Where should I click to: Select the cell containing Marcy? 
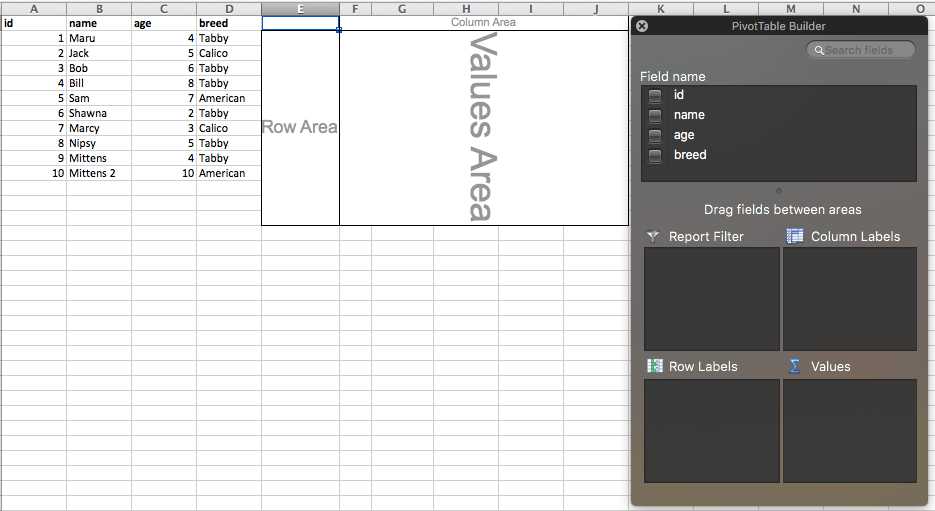[x=99, y=128]
